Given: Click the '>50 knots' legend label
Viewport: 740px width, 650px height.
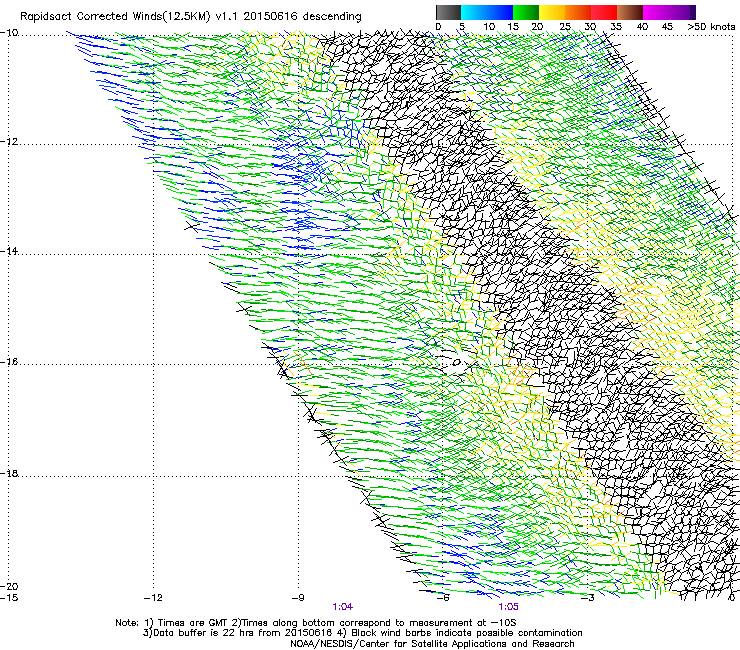Looking at the screenshot, I should pos(711,27).
